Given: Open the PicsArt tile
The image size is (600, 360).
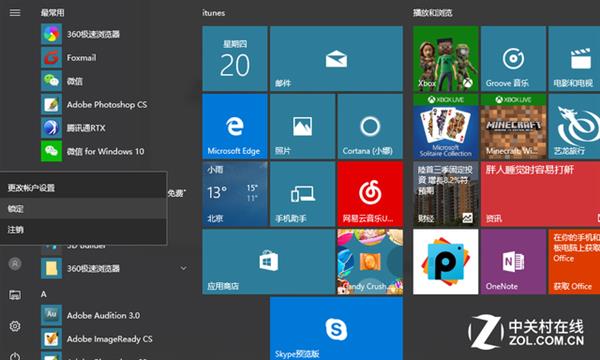Looking at the screenshot, I should (446, 262).
